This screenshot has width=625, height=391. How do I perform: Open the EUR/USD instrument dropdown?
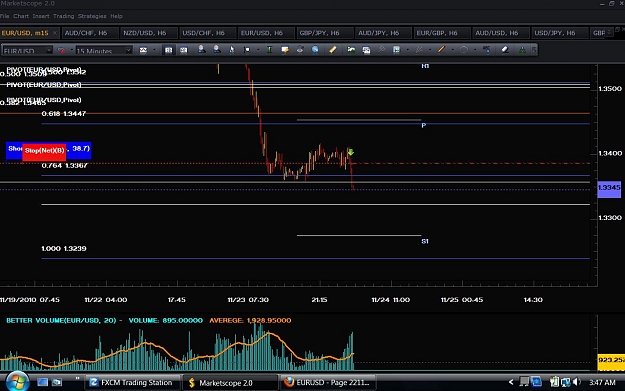tap(27, 51)
